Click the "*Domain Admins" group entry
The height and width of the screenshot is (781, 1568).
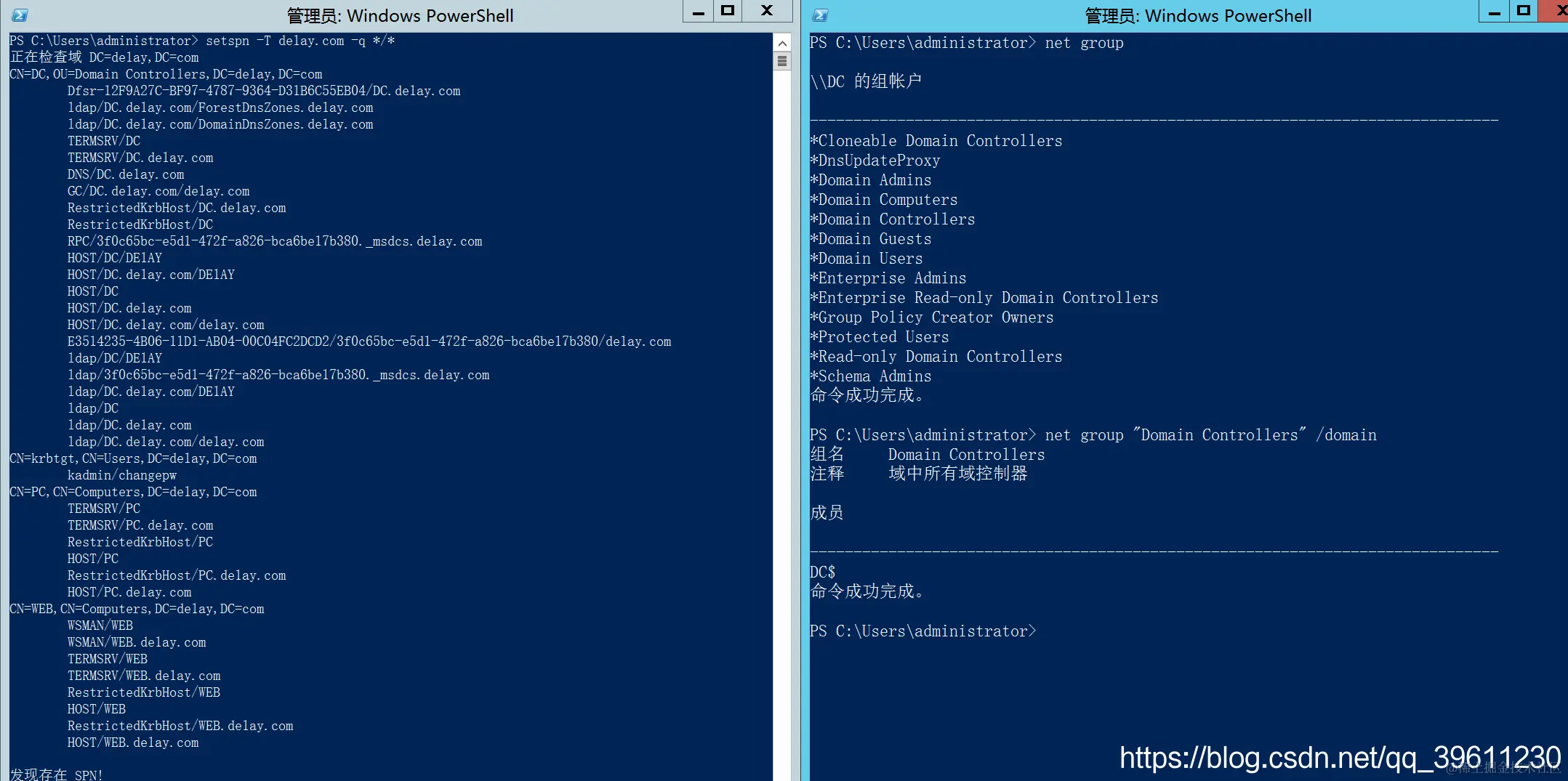[x=871, y=180]
